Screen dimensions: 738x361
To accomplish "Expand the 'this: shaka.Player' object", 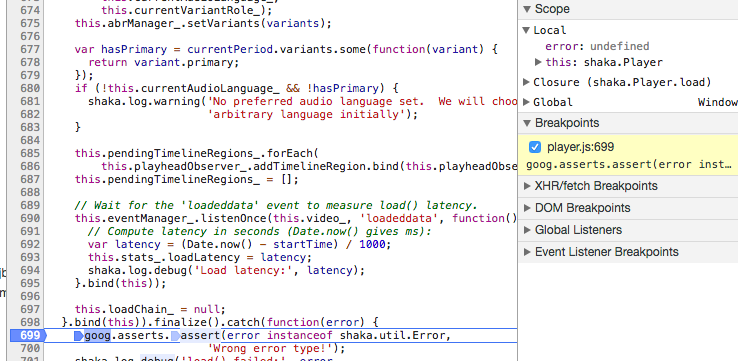I will point(538,62).
